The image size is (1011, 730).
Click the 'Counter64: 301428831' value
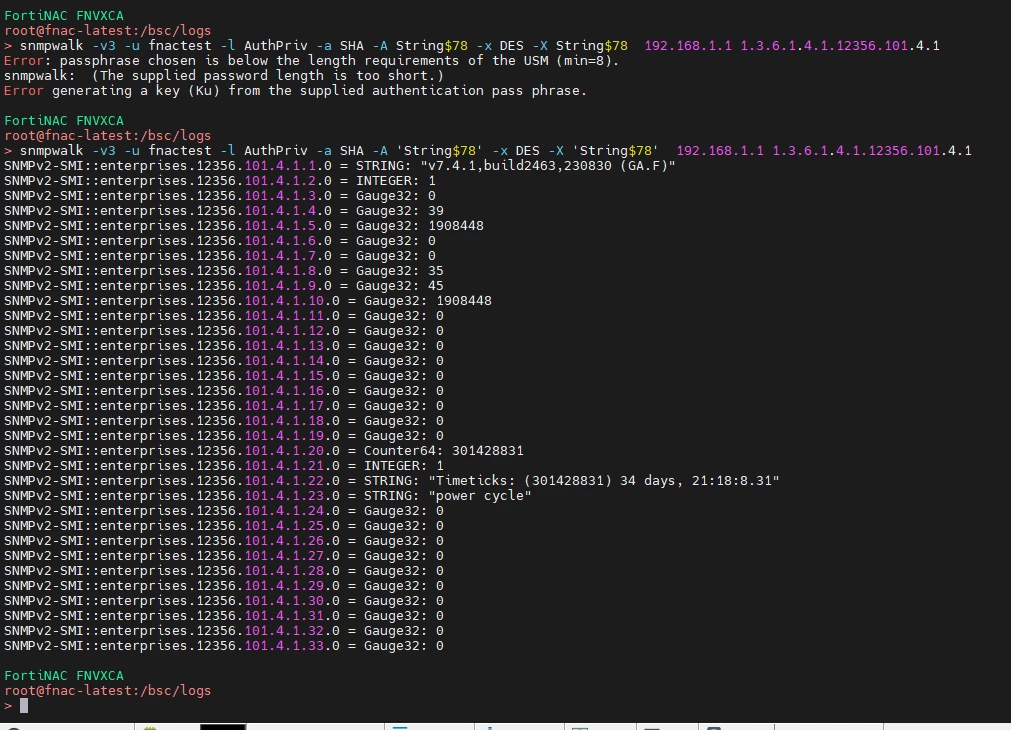(x=444, y=451)
